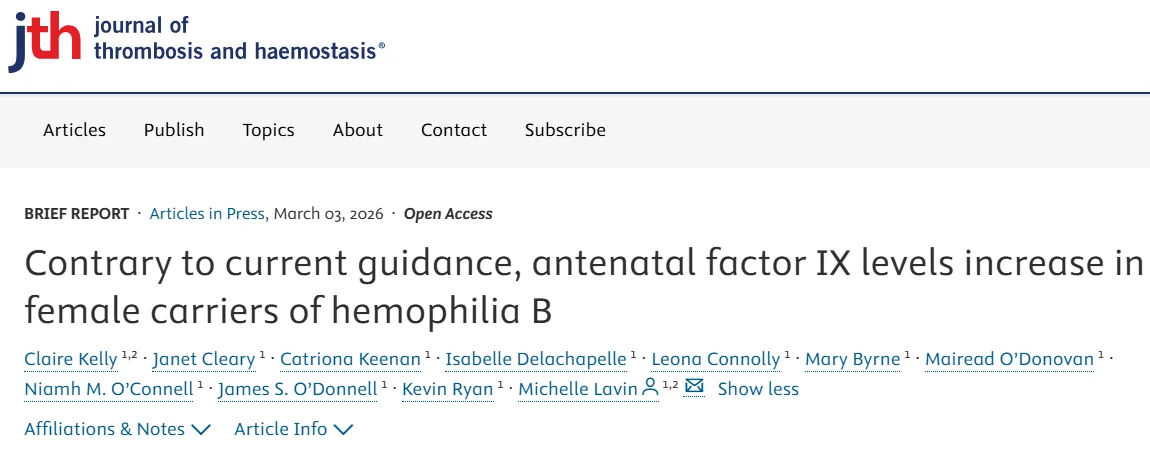Open author Claire Kelly's details

tap(71, 359)
